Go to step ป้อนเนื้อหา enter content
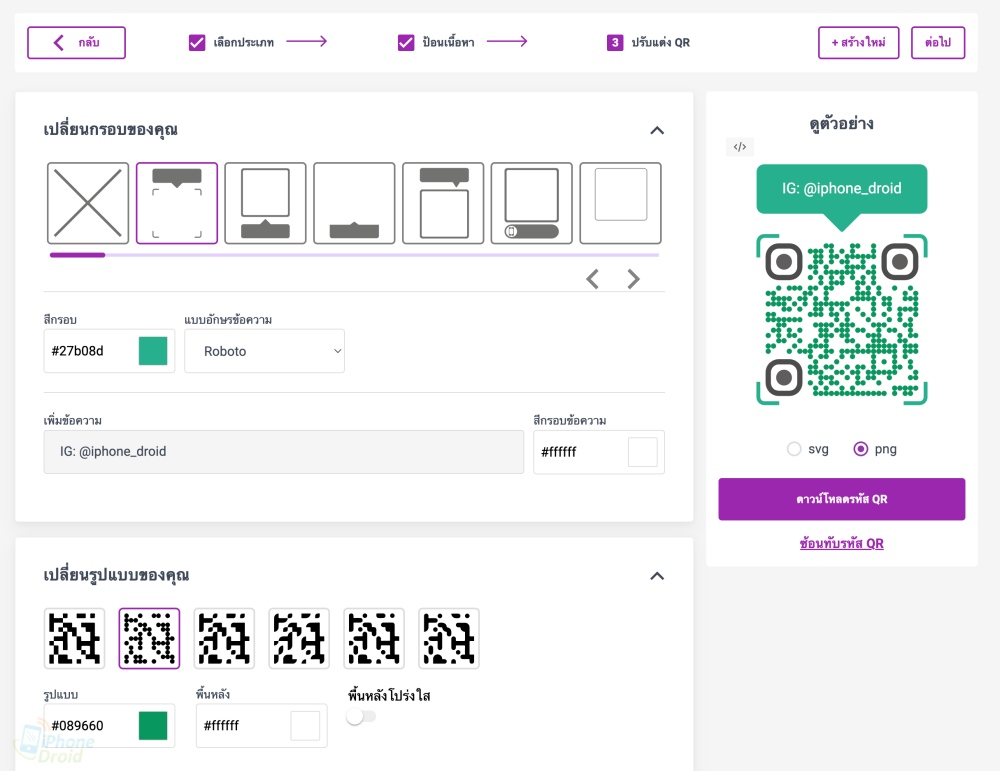 436,43
